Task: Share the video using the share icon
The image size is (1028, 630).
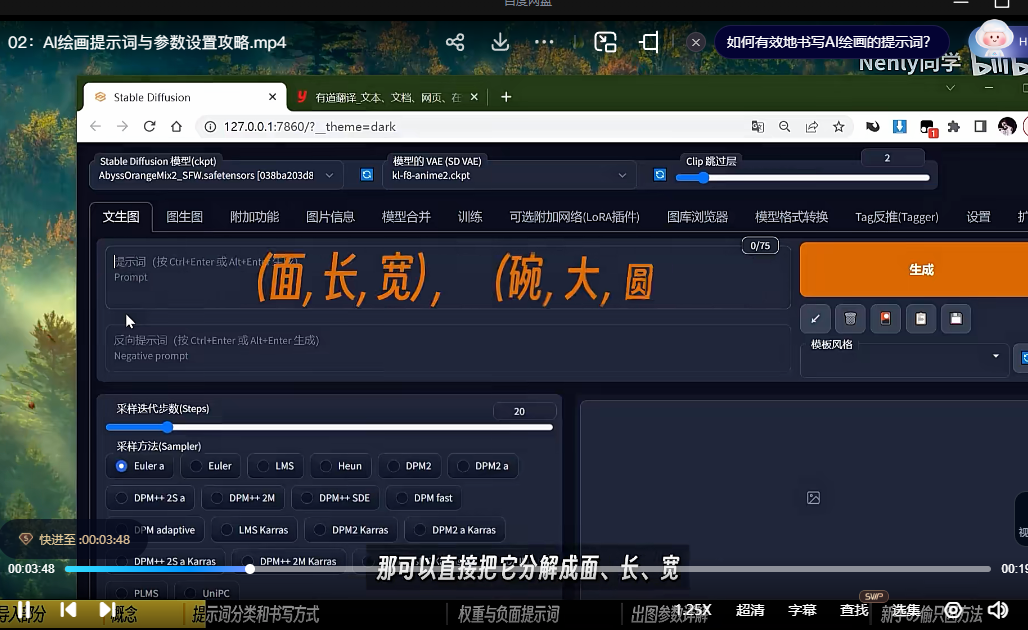Action: pos(455,43)
